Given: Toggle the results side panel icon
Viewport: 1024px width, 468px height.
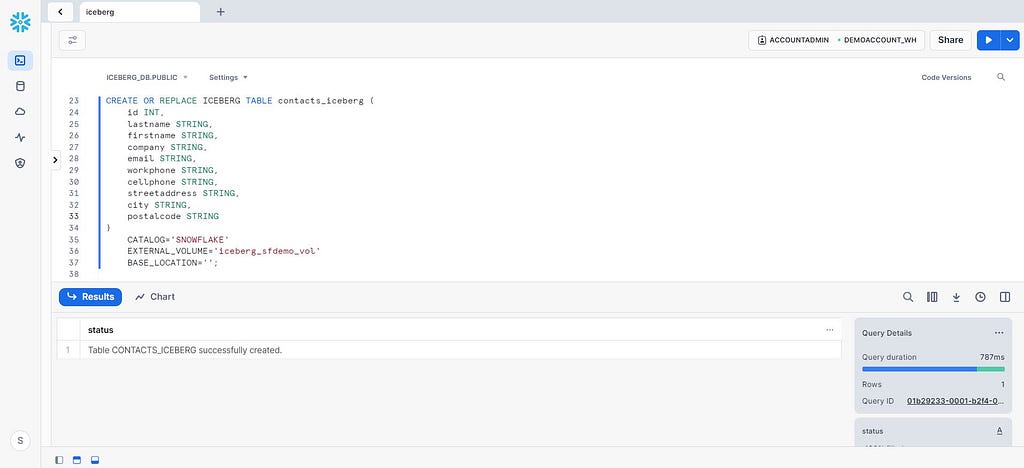Looking at the screenshot, I should tap(1004, 297).
